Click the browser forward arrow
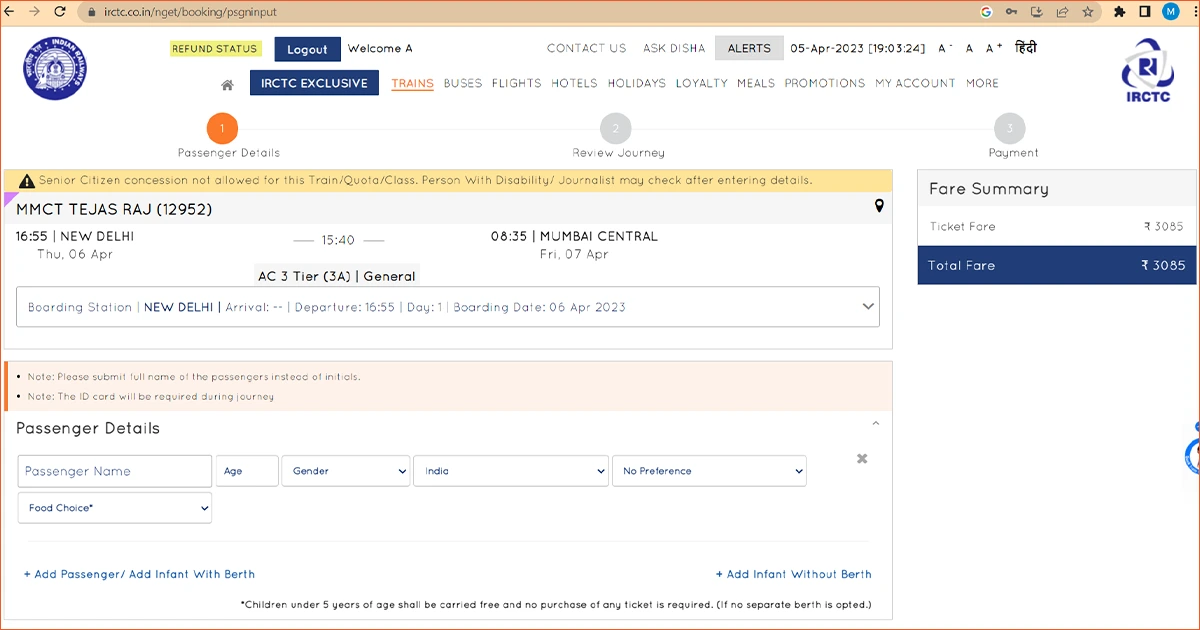This screenshot has width=1200, height=630. [x=36, y=12]
